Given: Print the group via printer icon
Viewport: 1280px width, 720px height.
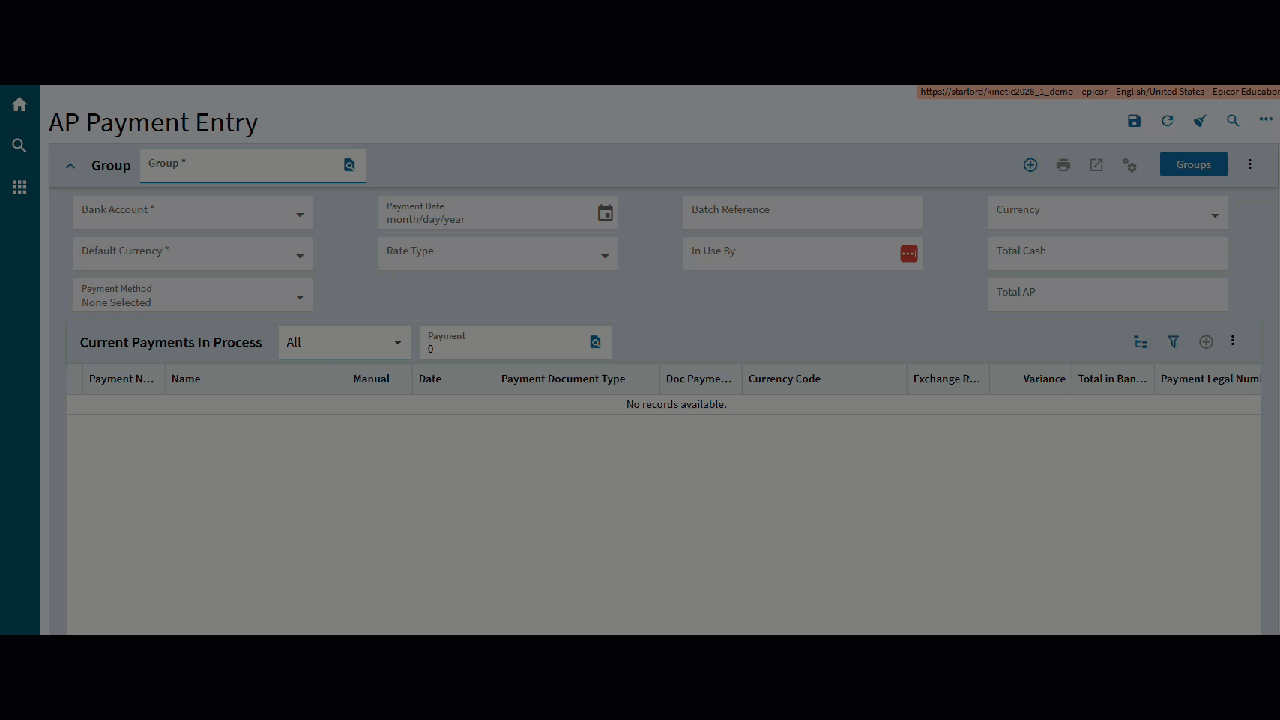Looking at the screenshot, I should [x=1063, y=165].
